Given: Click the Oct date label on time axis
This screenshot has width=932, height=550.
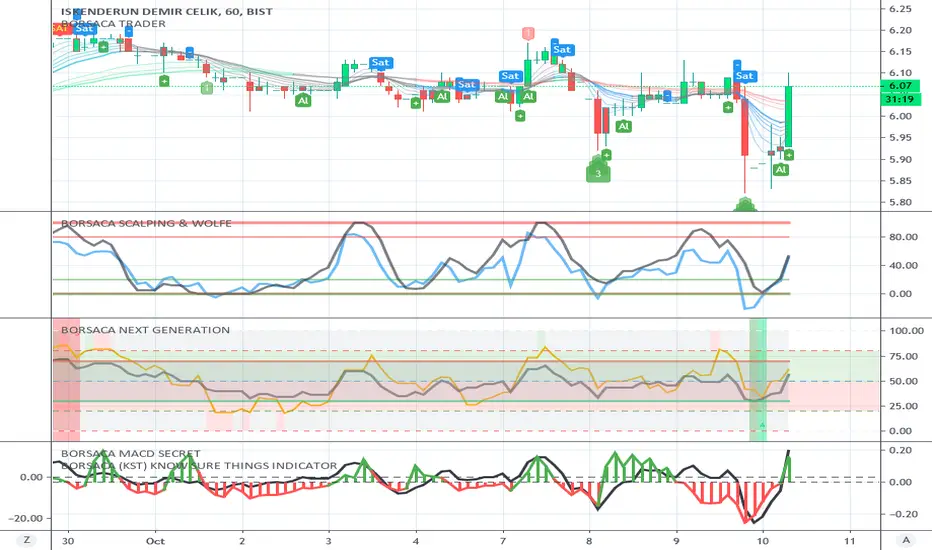Looking at the screenshot, I should click(155, 540).
